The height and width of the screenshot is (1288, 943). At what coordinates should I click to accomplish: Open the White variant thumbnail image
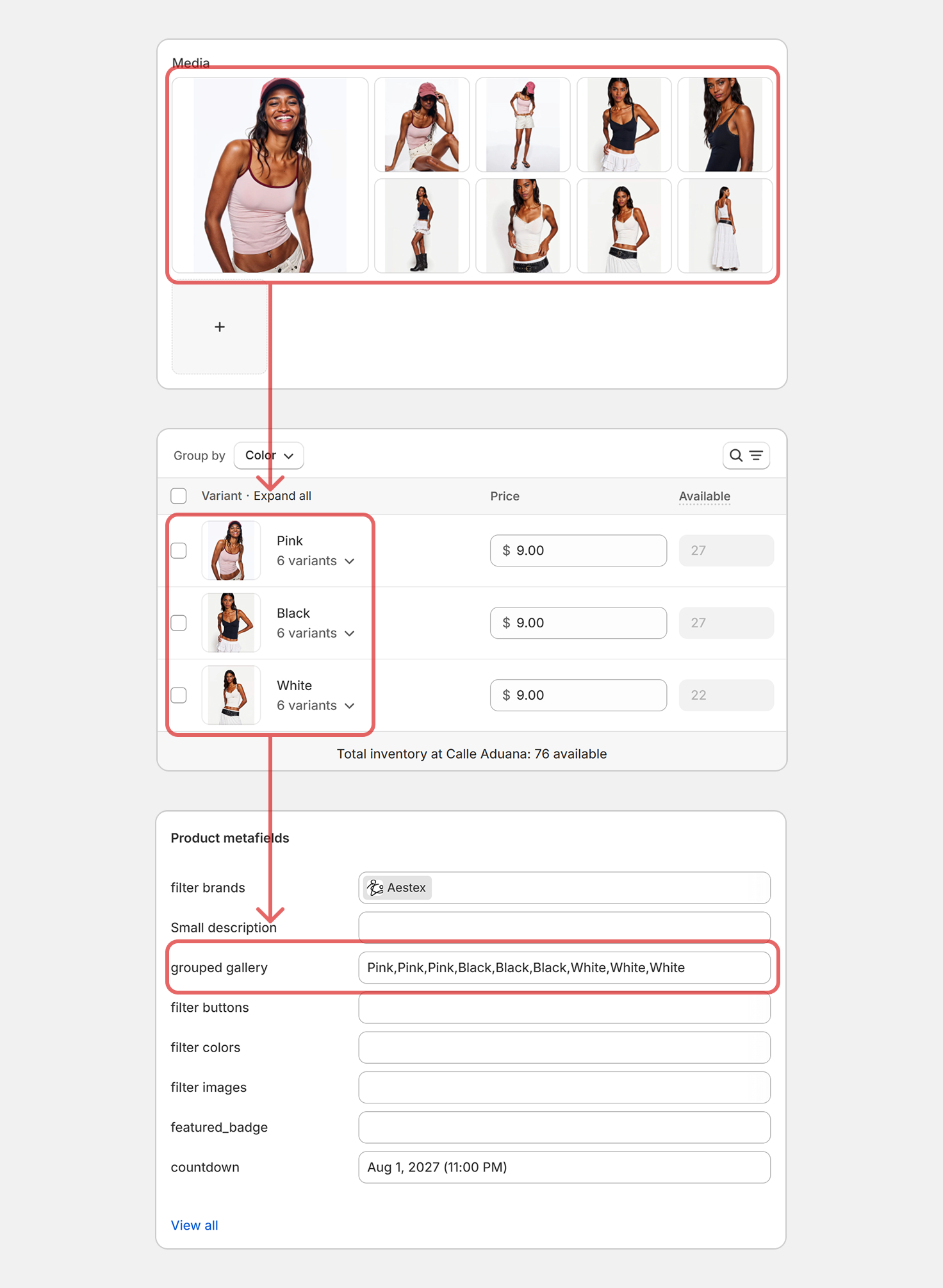coord(231,695)
